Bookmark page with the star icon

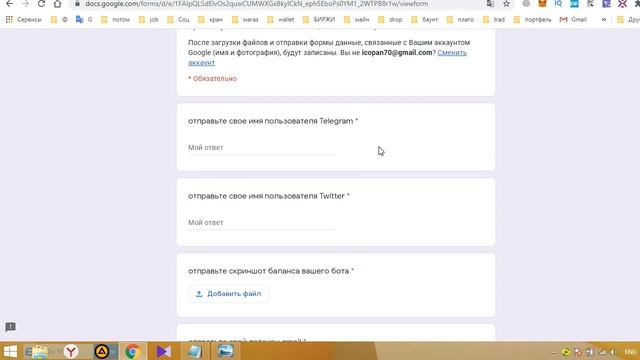[507, 4]
